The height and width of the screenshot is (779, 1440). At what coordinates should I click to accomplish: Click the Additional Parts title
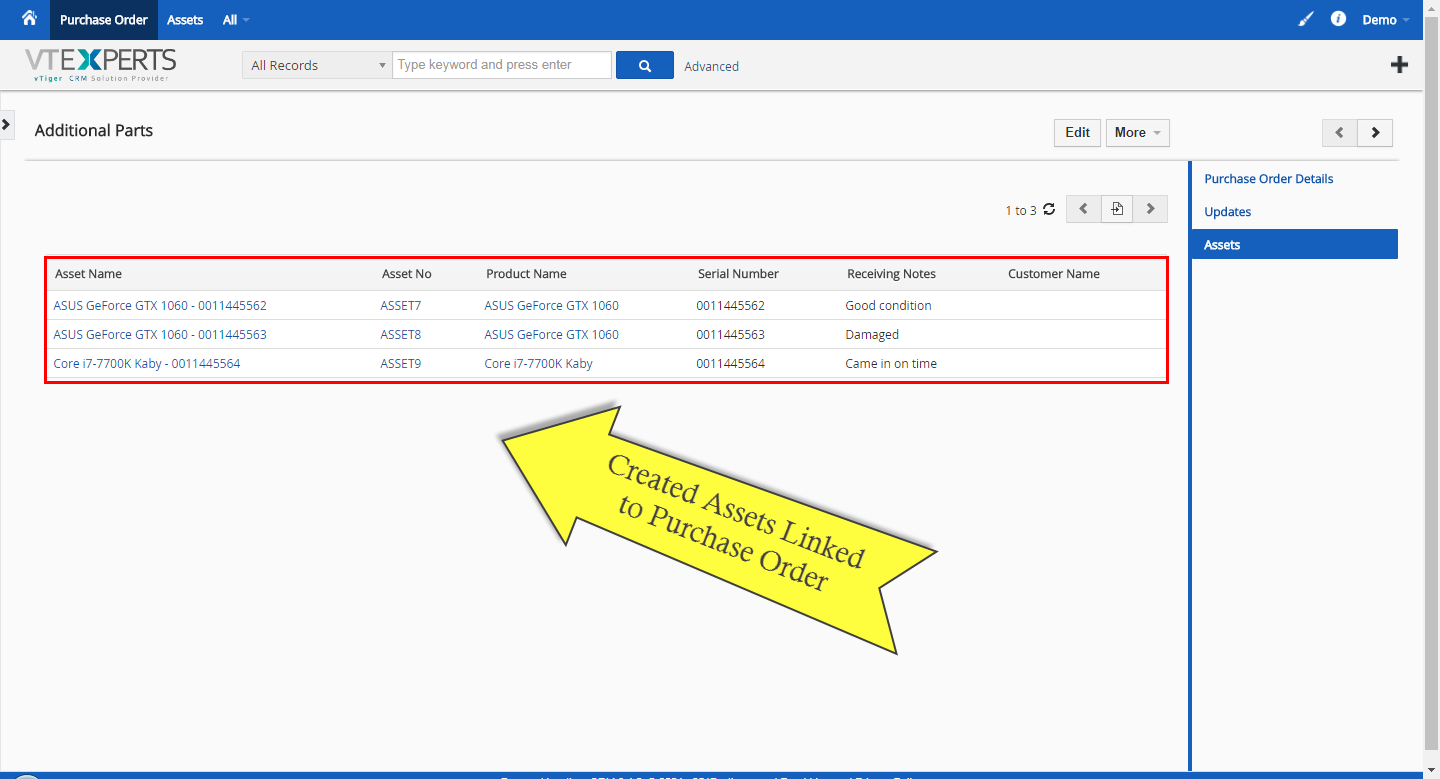pos(94,131)
